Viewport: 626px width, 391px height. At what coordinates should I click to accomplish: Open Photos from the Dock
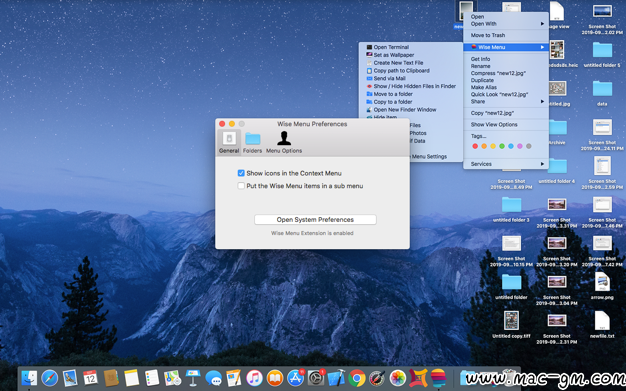point(398,378)
